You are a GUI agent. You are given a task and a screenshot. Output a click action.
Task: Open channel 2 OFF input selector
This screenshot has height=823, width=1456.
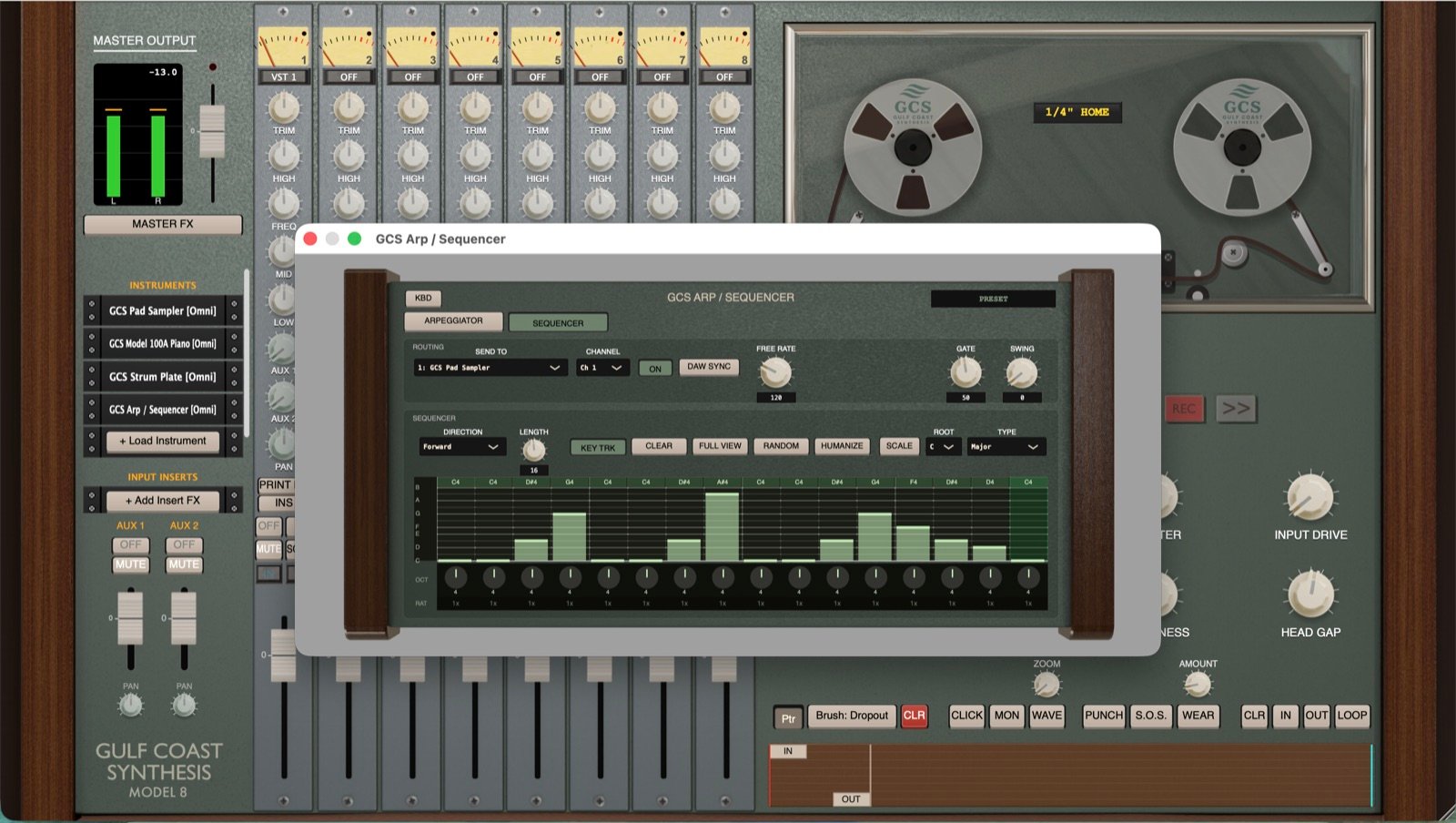point(349,77)
